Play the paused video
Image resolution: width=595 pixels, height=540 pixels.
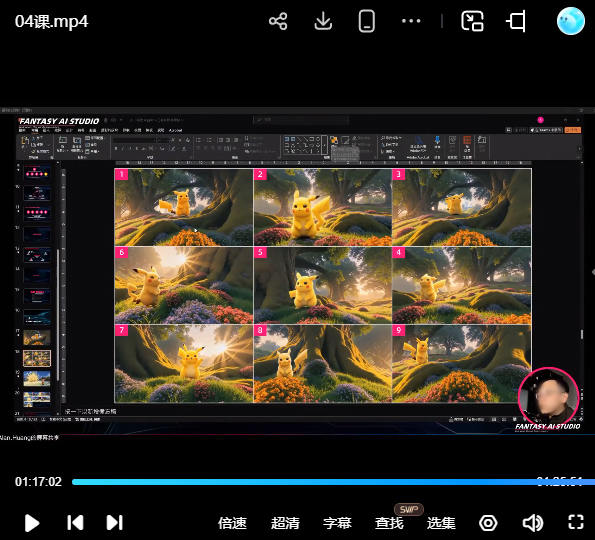[x=32, y=523]
